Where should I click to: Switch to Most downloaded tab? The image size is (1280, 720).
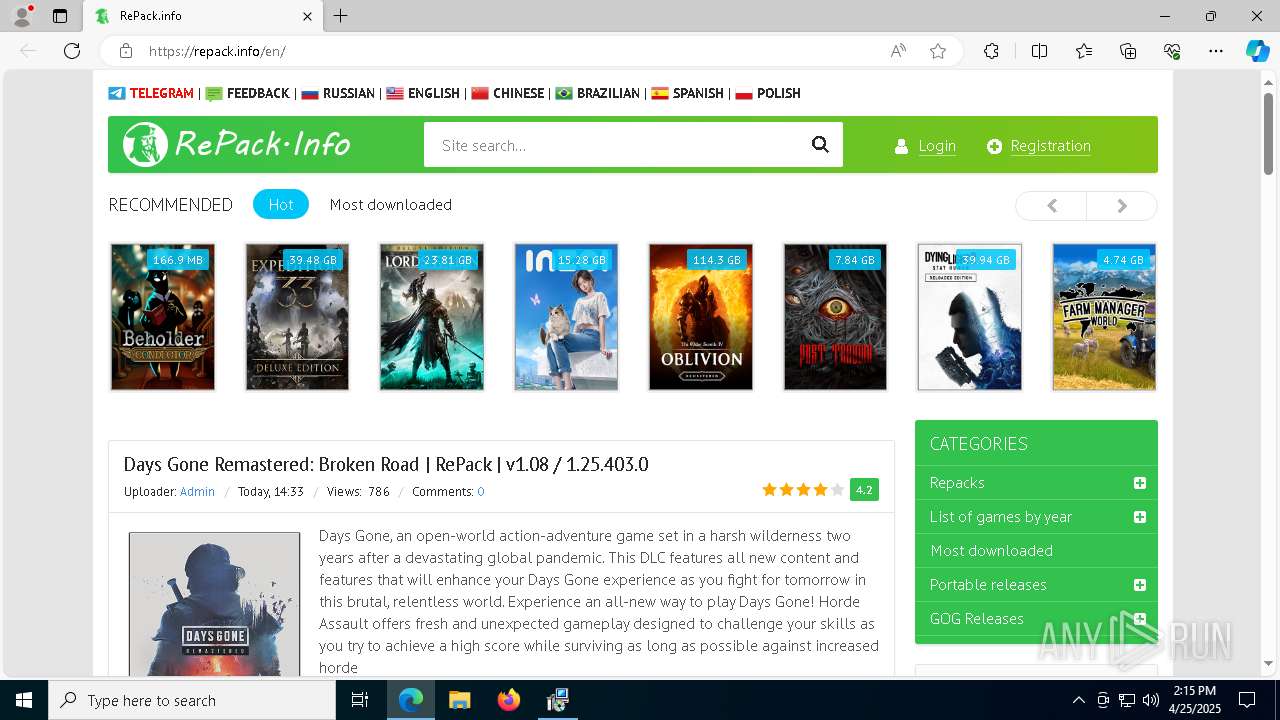tap(391, 204)
